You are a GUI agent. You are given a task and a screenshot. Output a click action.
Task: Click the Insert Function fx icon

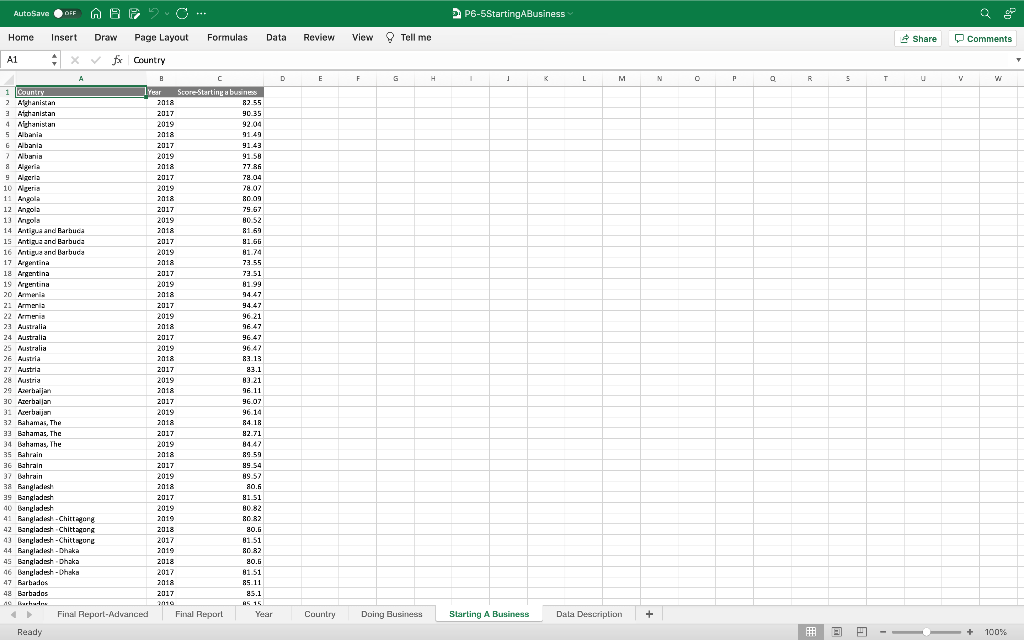click(117, 60)
